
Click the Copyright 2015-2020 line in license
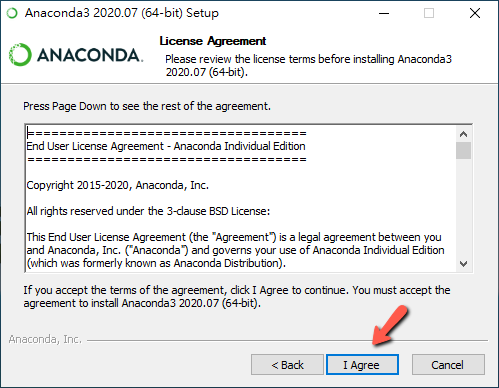pos(118,185)
